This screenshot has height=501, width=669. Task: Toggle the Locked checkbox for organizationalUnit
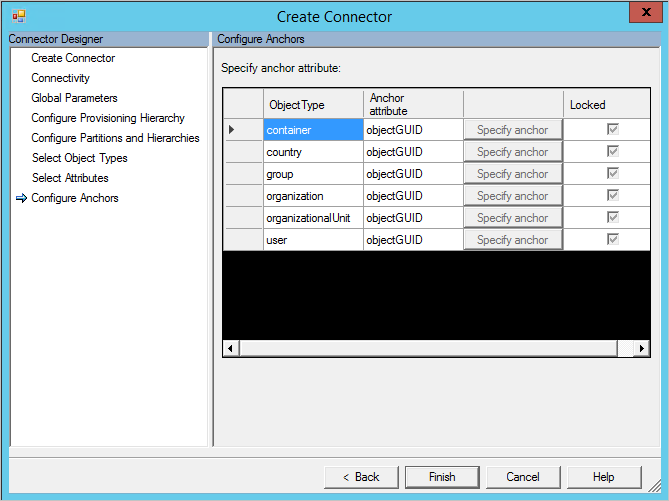click(x=613, y=217)
